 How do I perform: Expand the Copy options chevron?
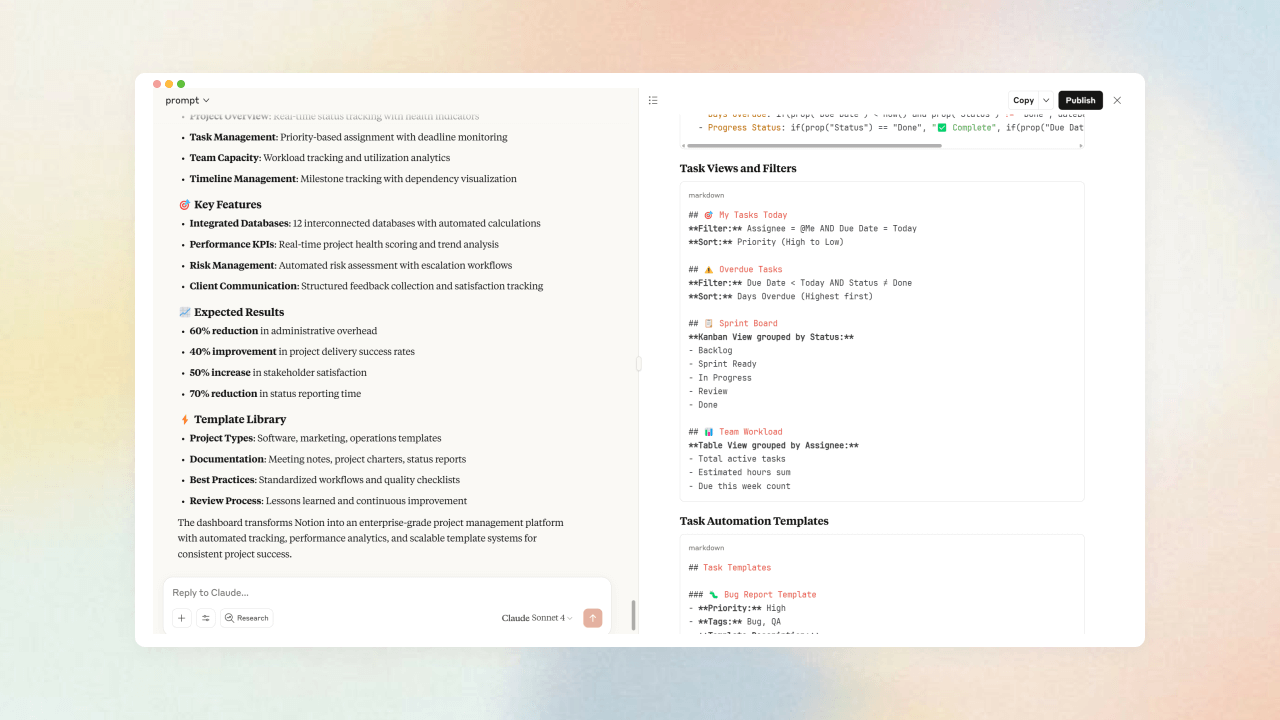tap(1046, 100)
